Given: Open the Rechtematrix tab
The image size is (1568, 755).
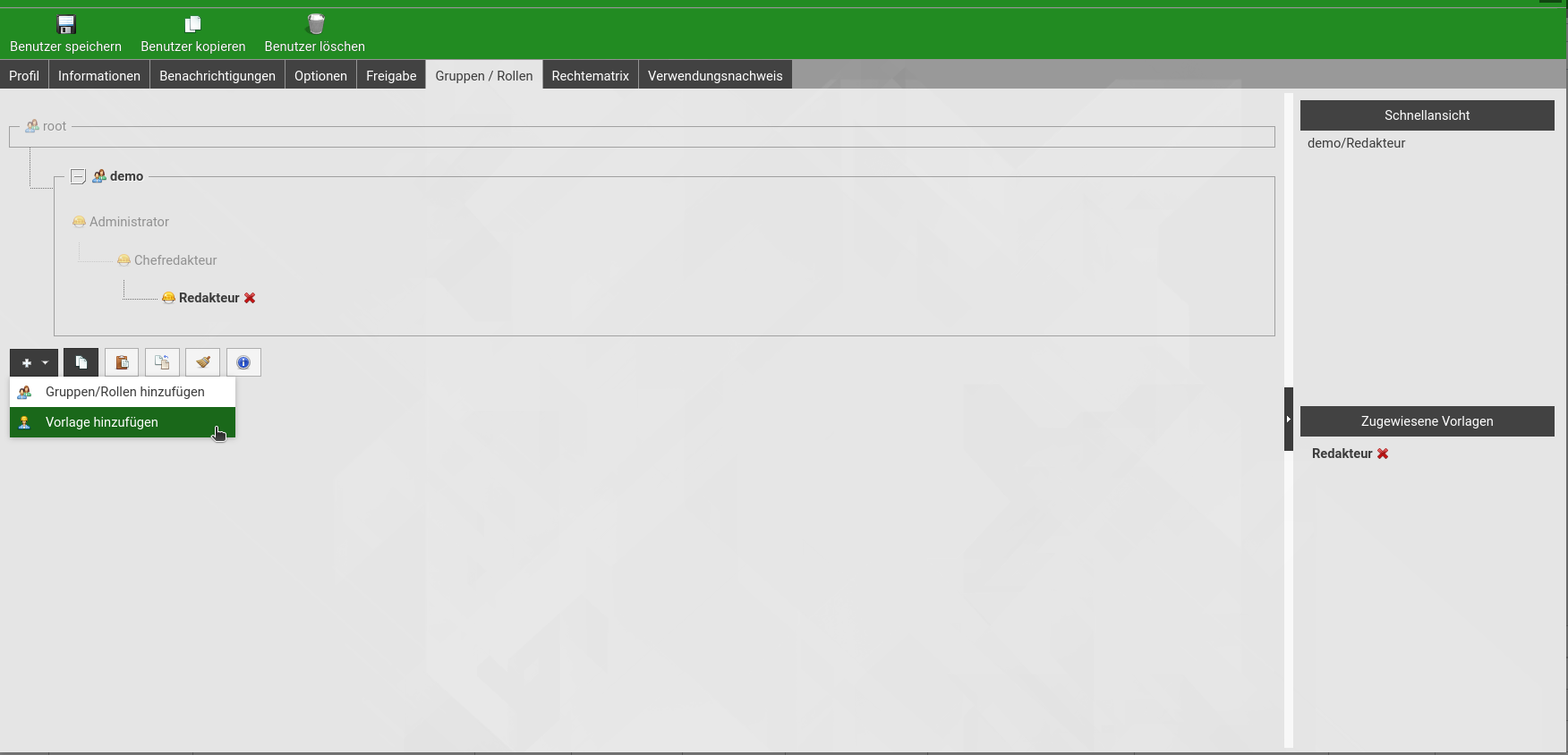Looking at the screenshot, I should pos(591,75).
